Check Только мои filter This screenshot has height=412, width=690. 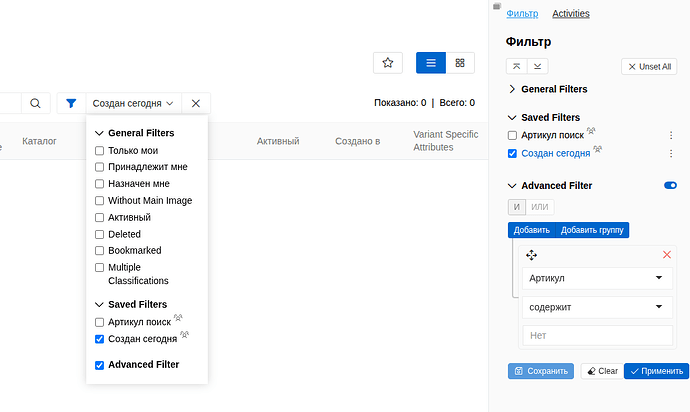tap(99, 151)
